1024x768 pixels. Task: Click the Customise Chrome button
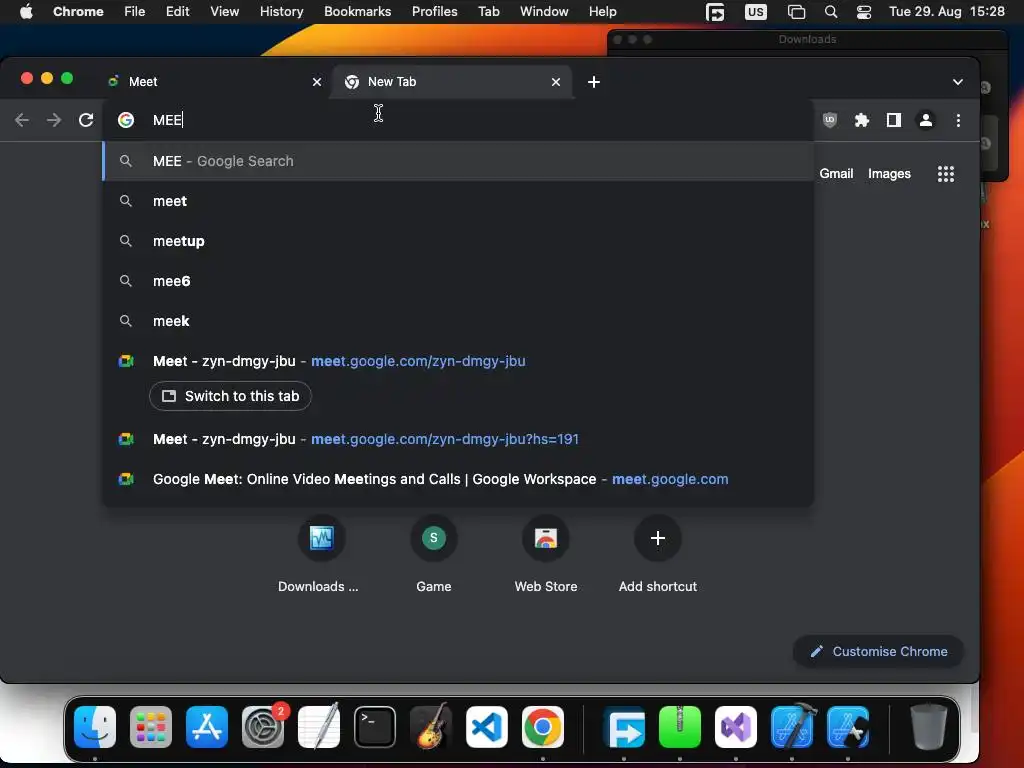(x=878, y=652)
